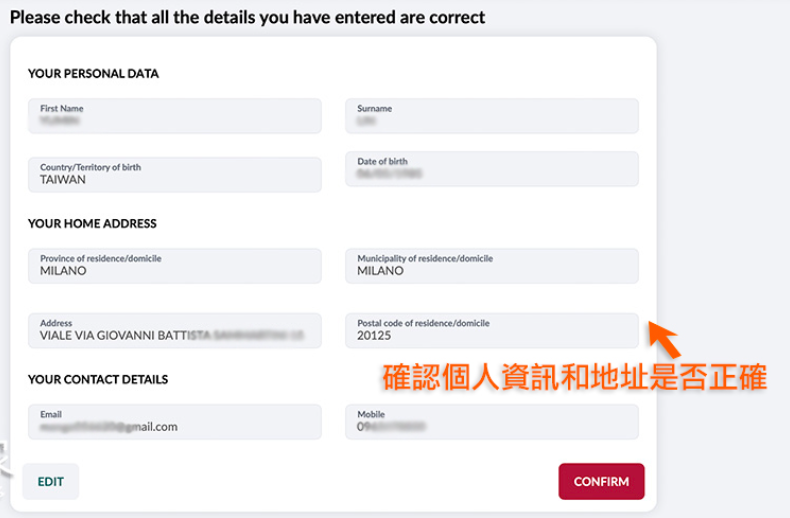Click the 20125 postal code value
790x518 pixels.
tap(375, 337)
